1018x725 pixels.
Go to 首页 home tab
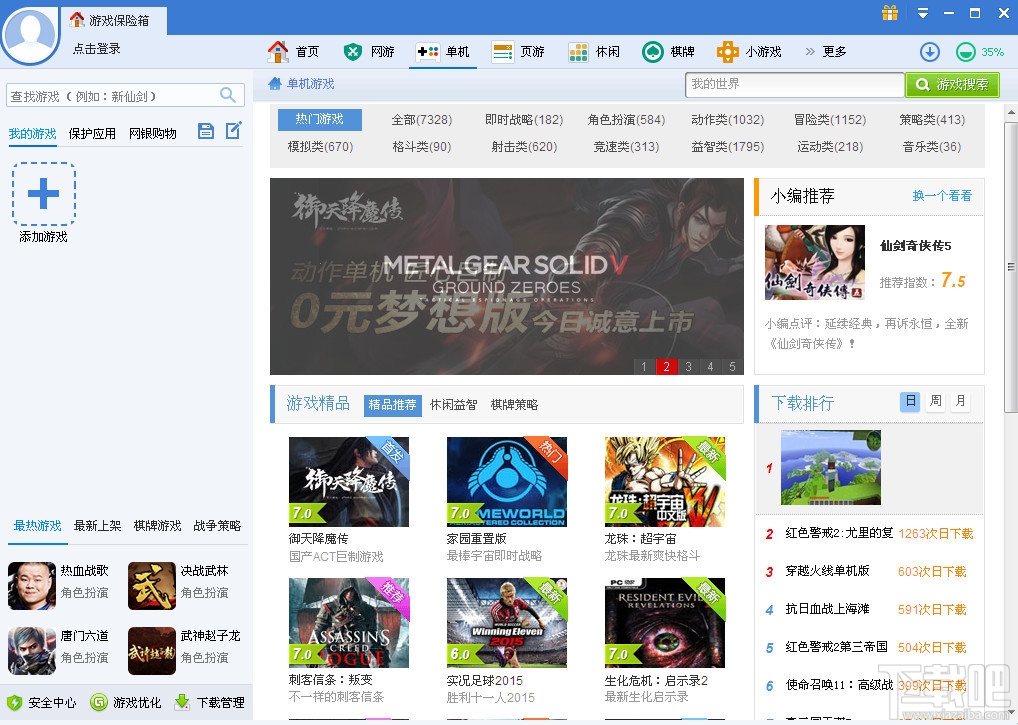pyautogui.click(x=293, y=51)
